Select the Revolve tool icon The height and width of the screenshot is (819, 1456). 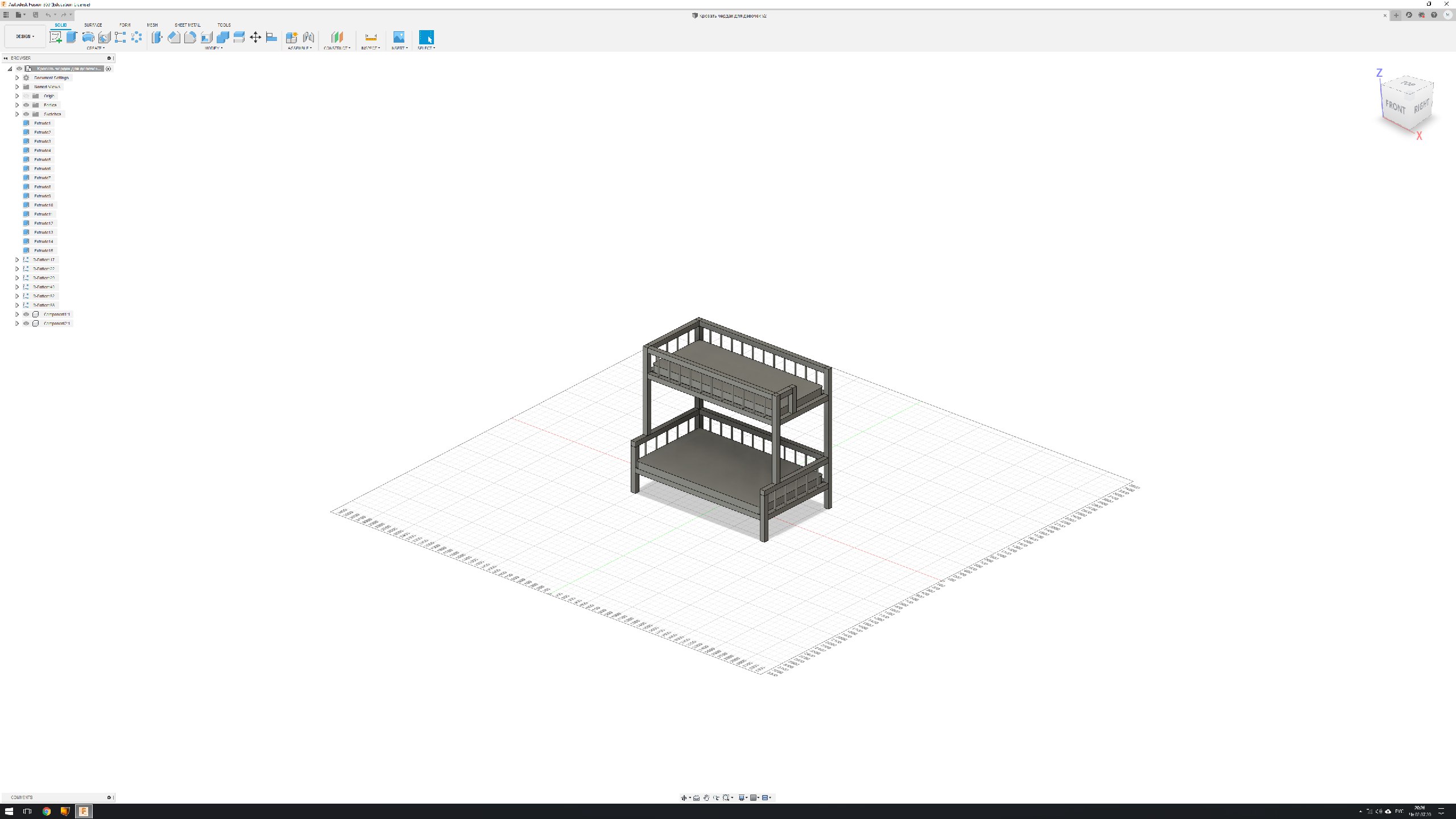pyautogui.click(x=88, y=38)
